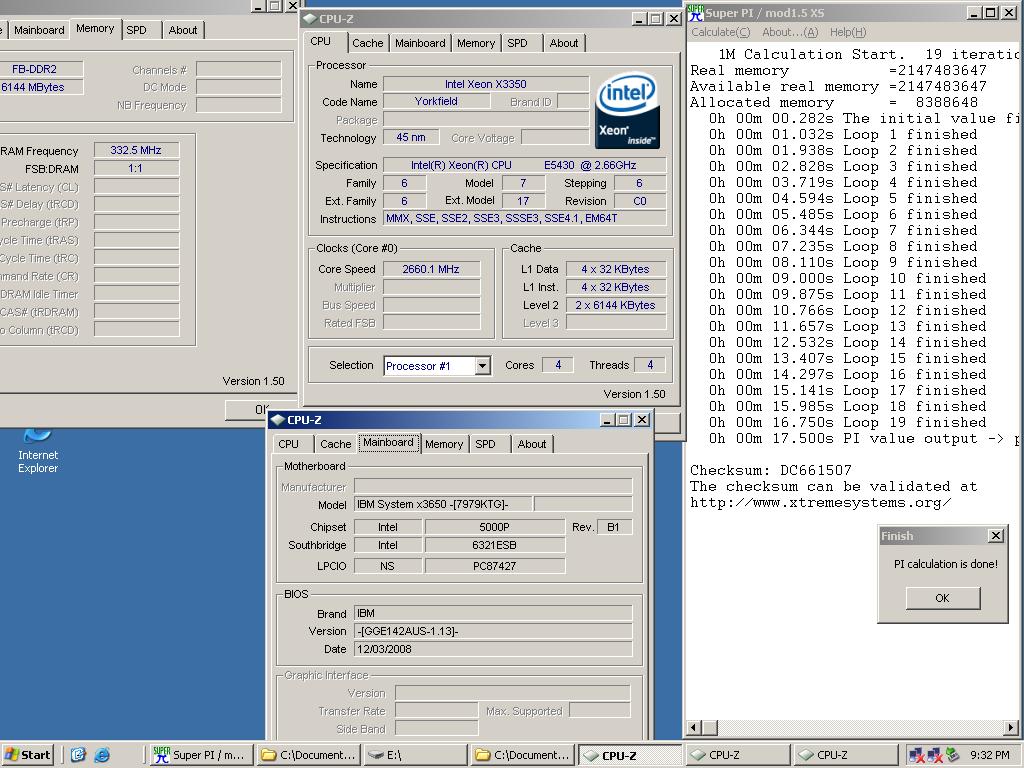
Task: Click the DRAM Frequency 332.5 MHz value
Action: [136, 150]
